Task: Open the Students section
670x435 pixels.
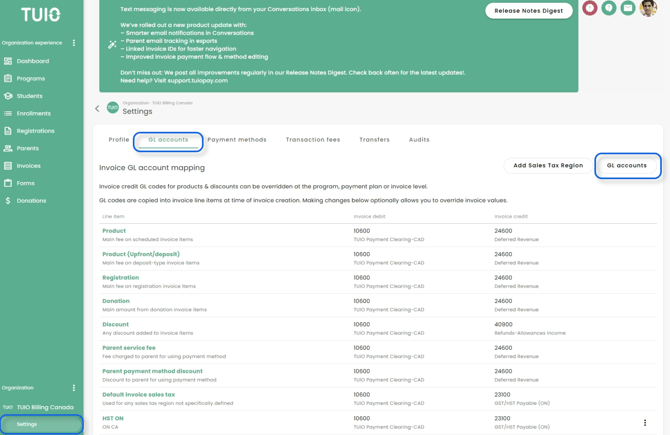Action: pos(29,96)
